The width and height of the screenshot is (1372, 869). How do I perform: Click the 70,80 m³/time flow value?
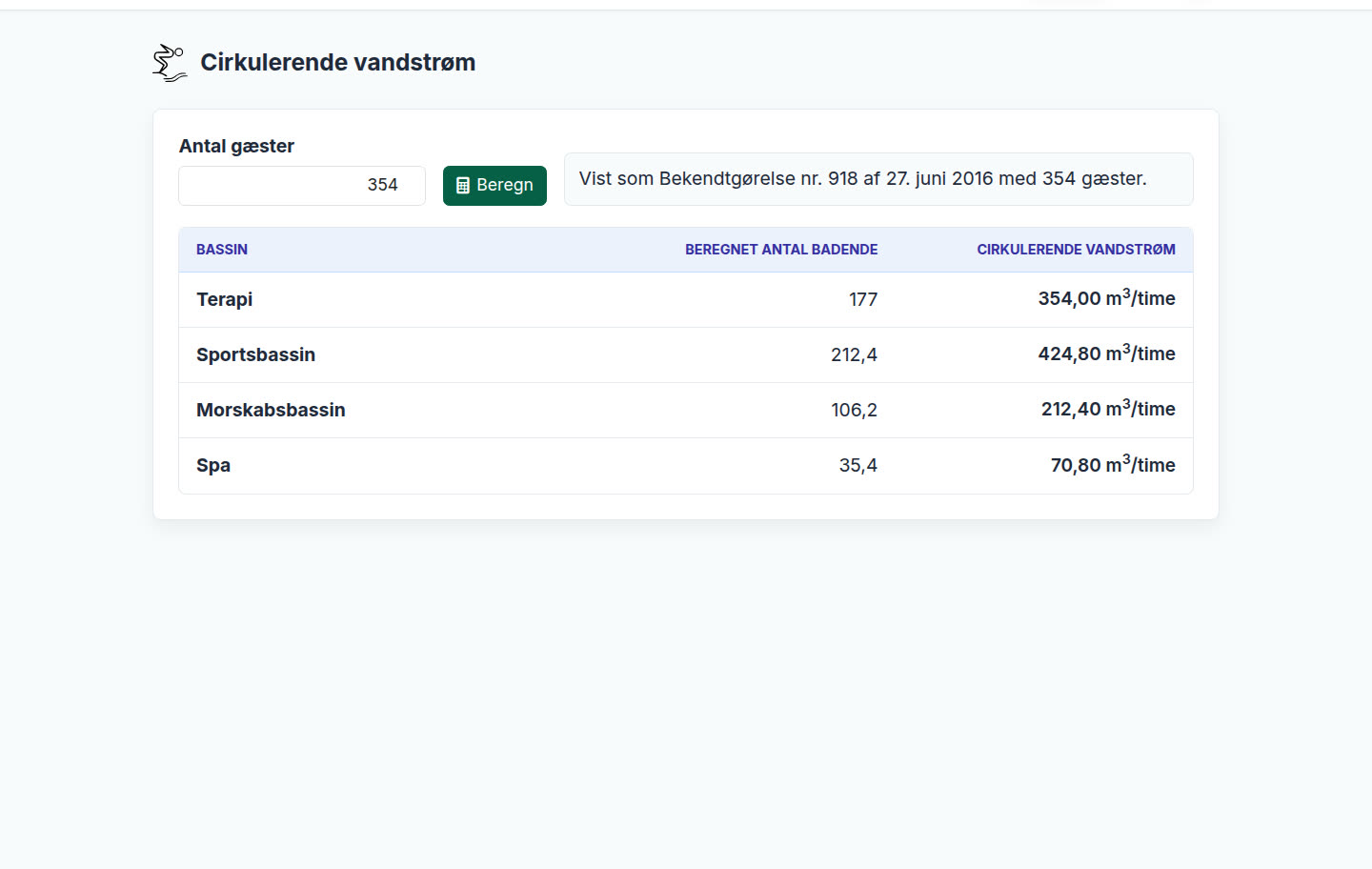(1113, 464)
